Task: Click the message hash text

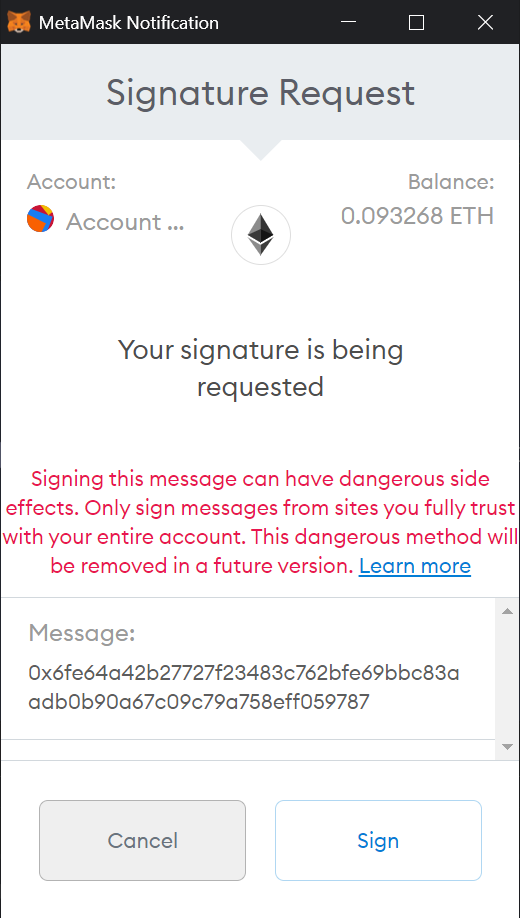Action: (x=244, y=687)
